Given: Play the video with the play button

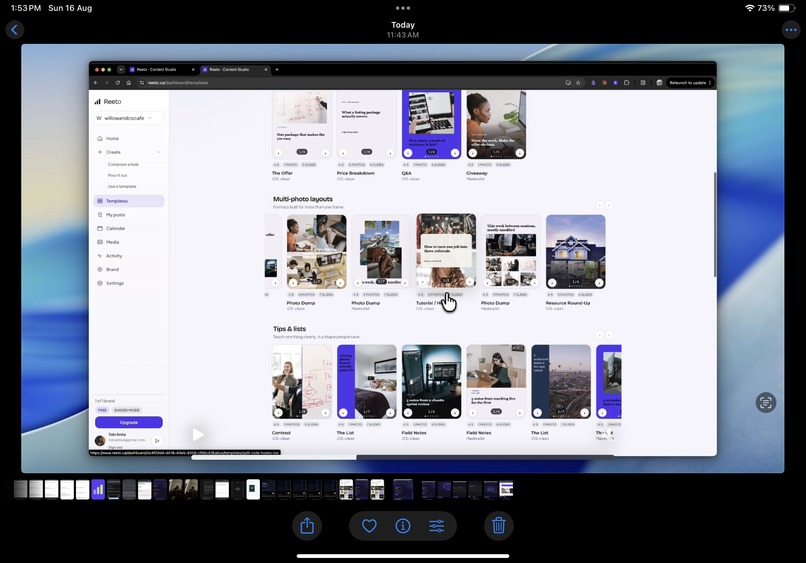Looking at the screenshot, I should point(198,435).
